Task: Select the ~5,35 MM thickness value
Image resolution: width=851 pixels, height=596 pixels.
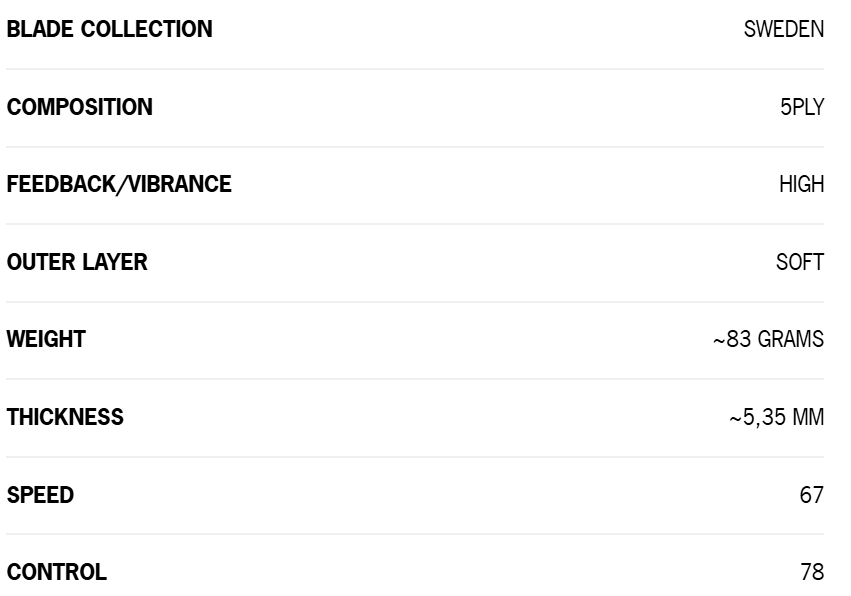Action: (x=777, y=417)
